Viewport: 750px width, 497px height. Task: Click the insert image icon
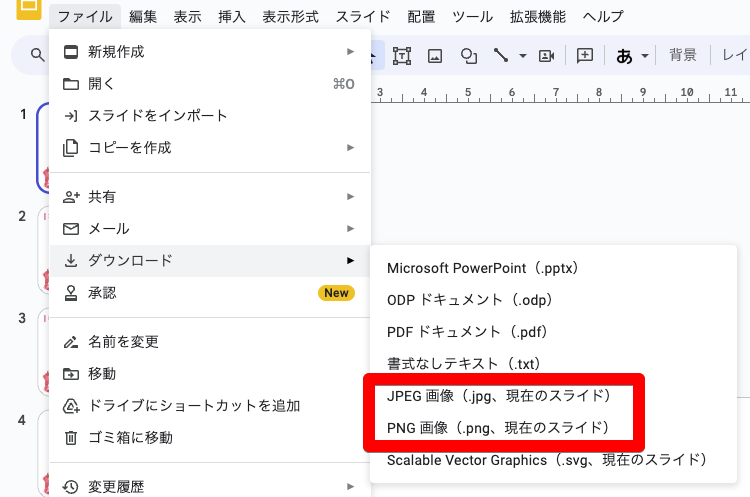tap(435, 56)
